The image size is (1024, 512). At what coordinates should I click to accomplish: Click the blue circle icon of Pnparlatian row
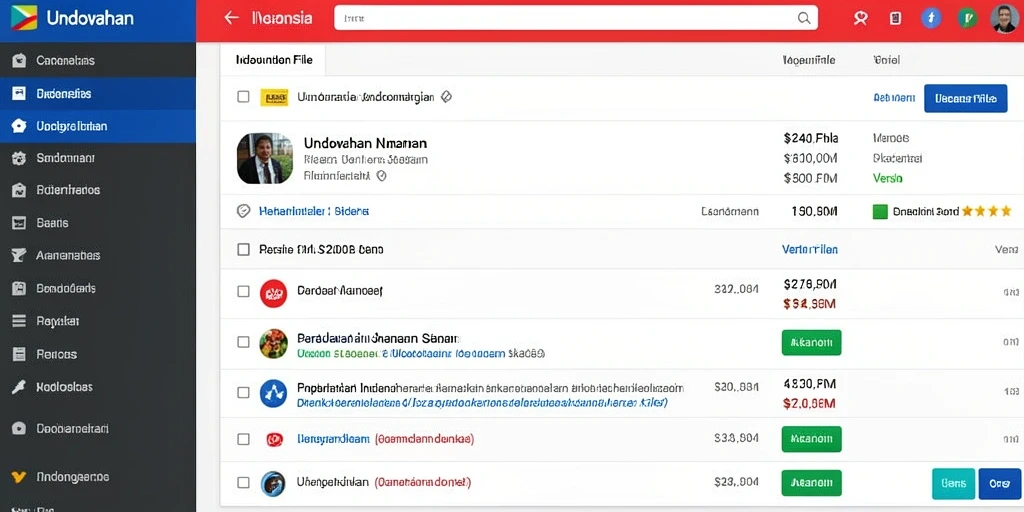coord(274,393)
